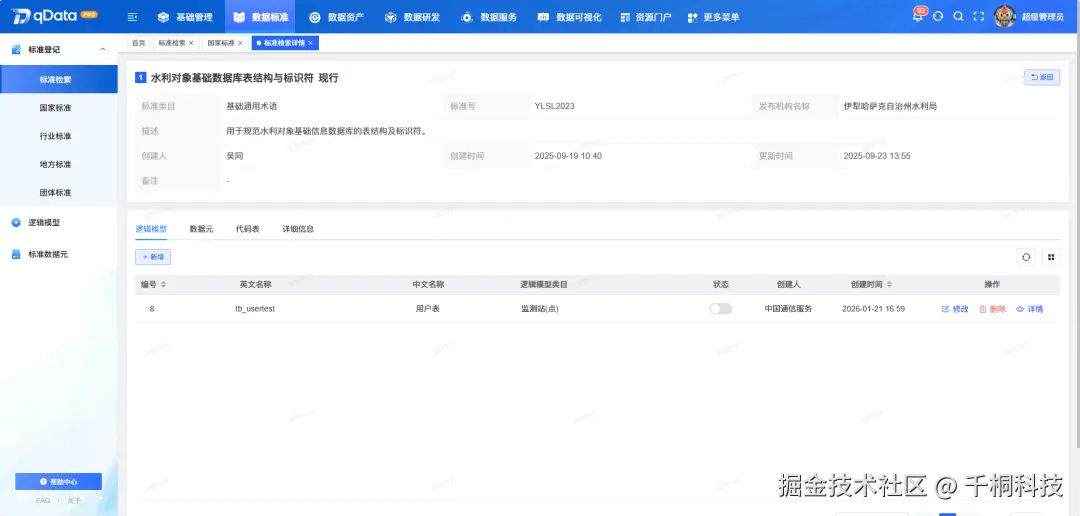Select 标准检索 in sidebar
1080x516 pixels.
pos(59,79)
